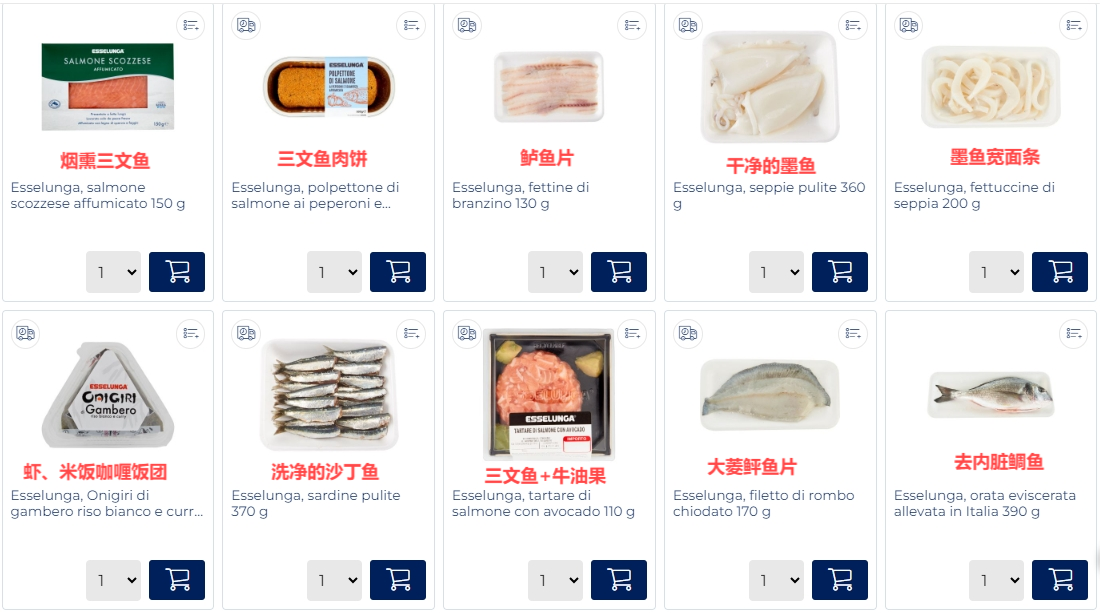1100x613 pixels.
Task: Add filetto di rombo chiodato to cart
Action: click(840, 579)
